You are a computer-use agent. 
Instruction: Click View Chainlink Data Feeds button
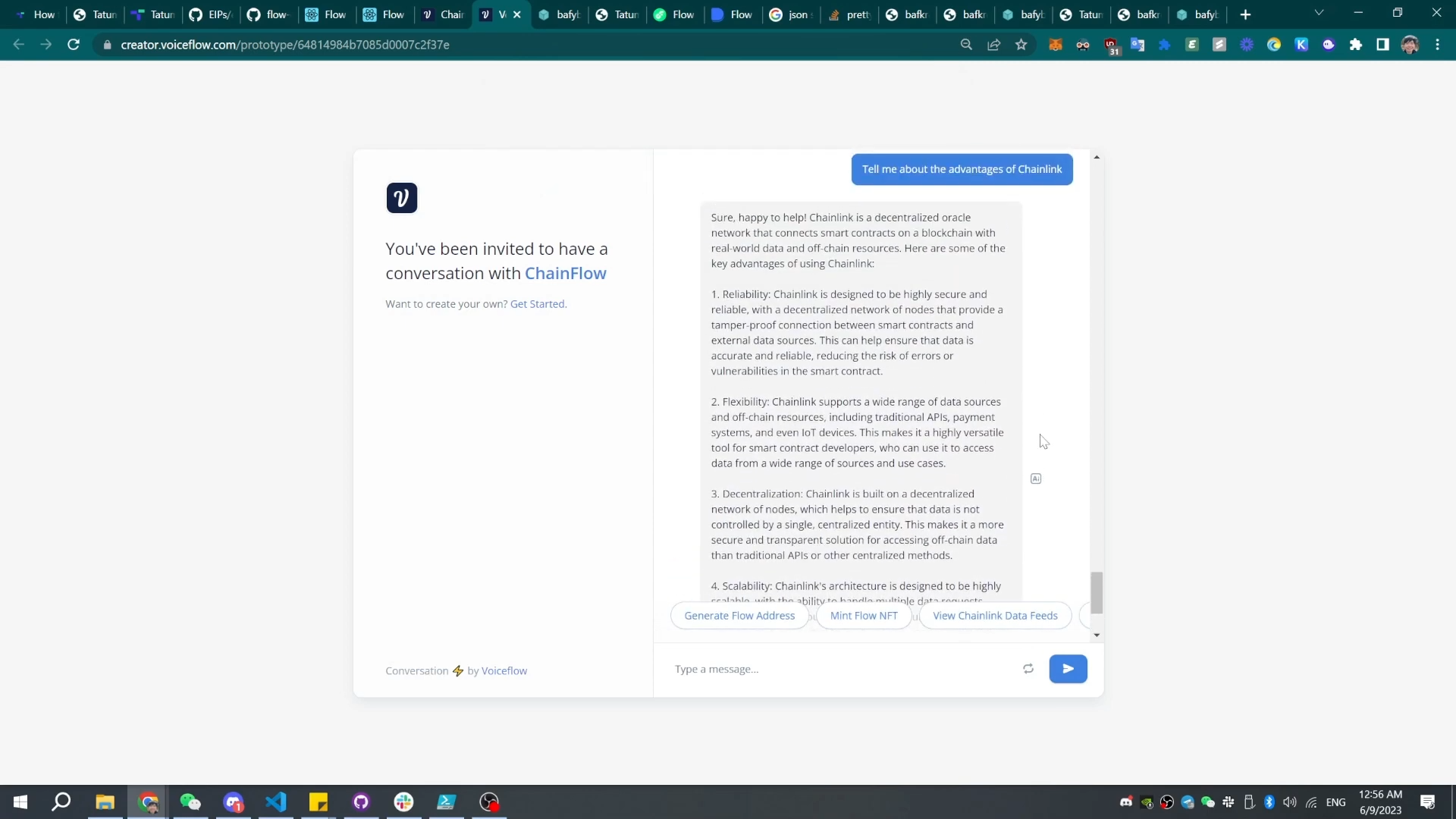click(995, 616)
